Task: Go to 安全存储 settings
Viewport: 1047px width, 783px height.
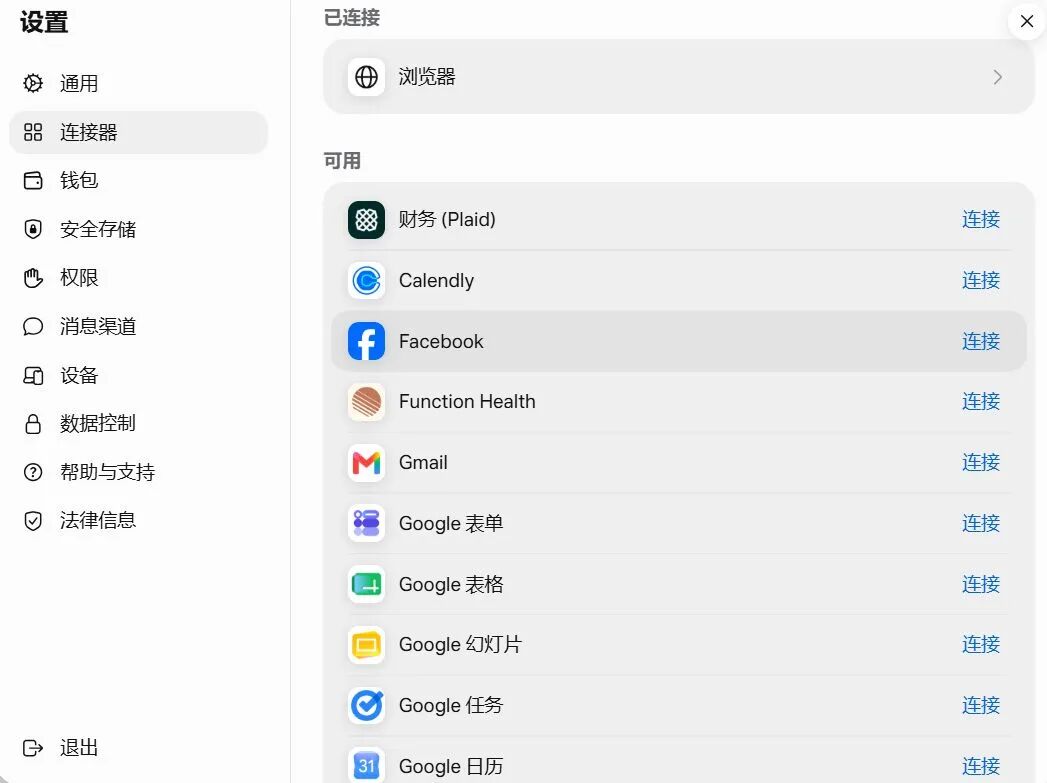Action: pos(138,229)
